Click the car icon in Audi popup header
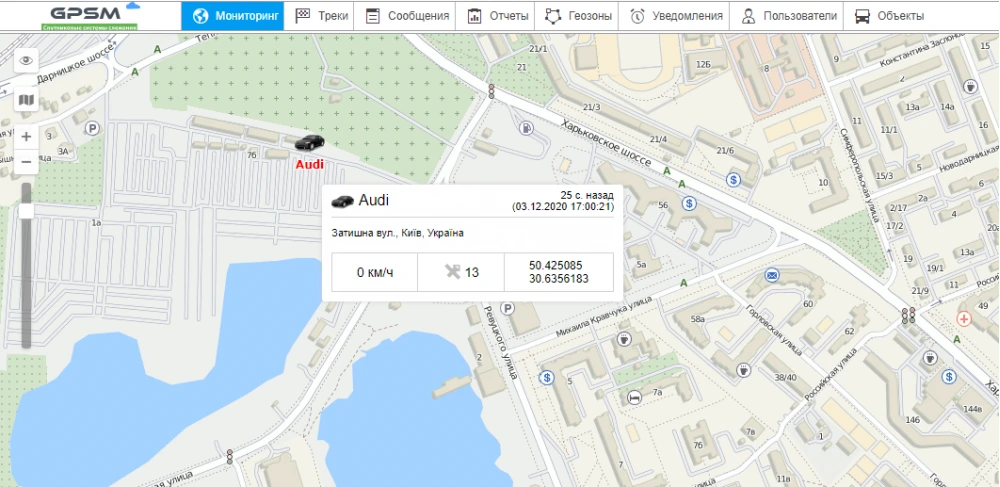 (342, 201)
